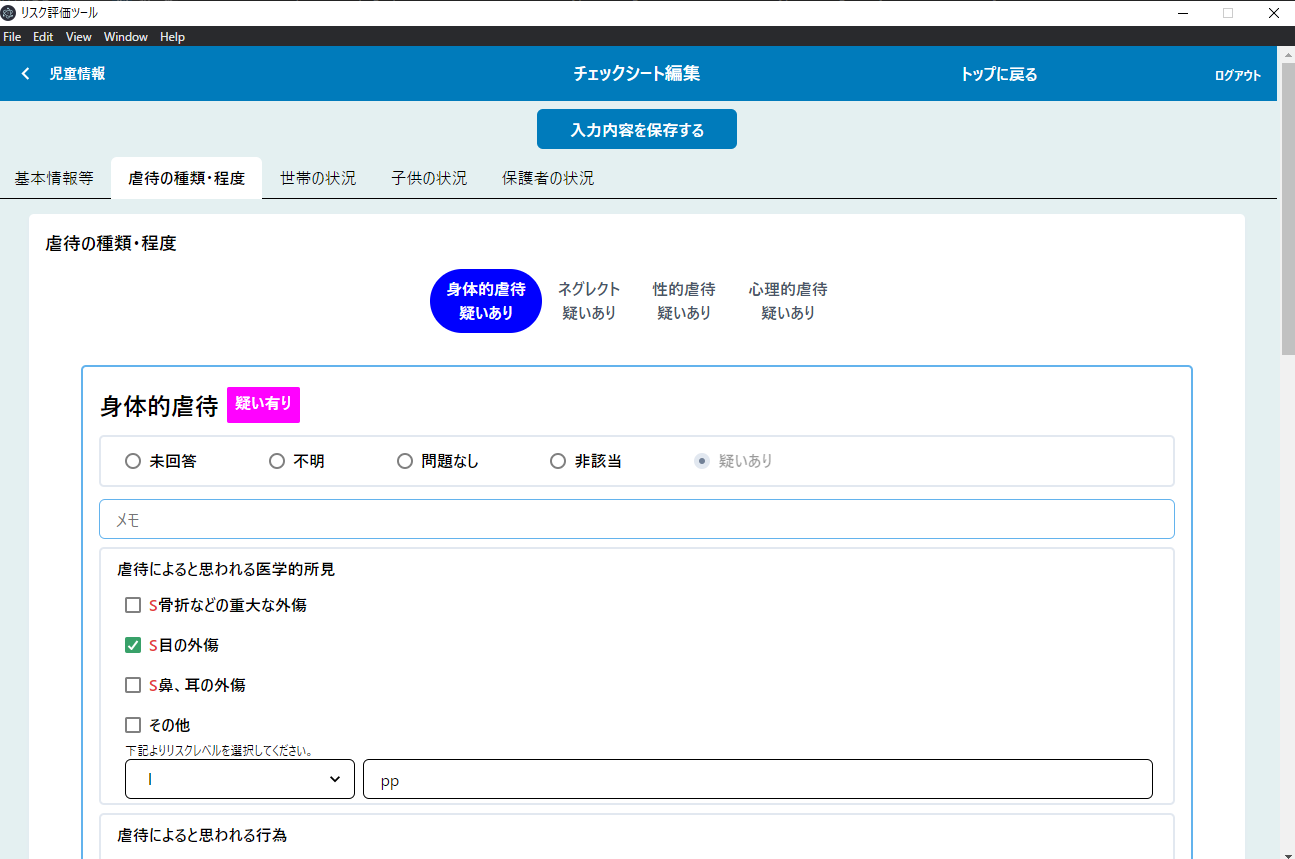
Task: Select the 性的虐待 疑いあり category
Action: click(x=684, y=301)
